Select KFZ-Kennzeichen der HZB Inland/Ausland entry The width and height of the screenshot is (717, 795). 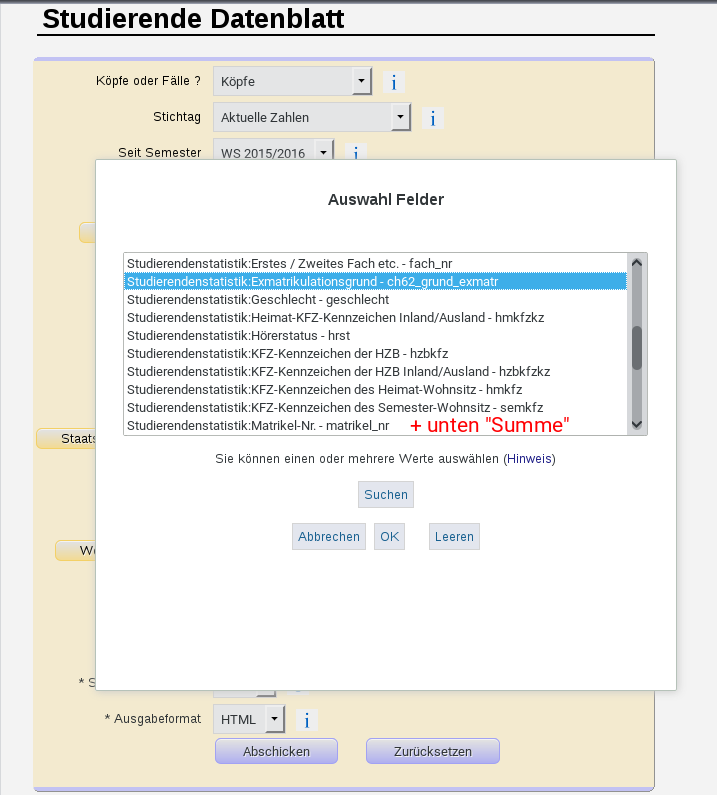pyautogui.click(x=375, y=372)
